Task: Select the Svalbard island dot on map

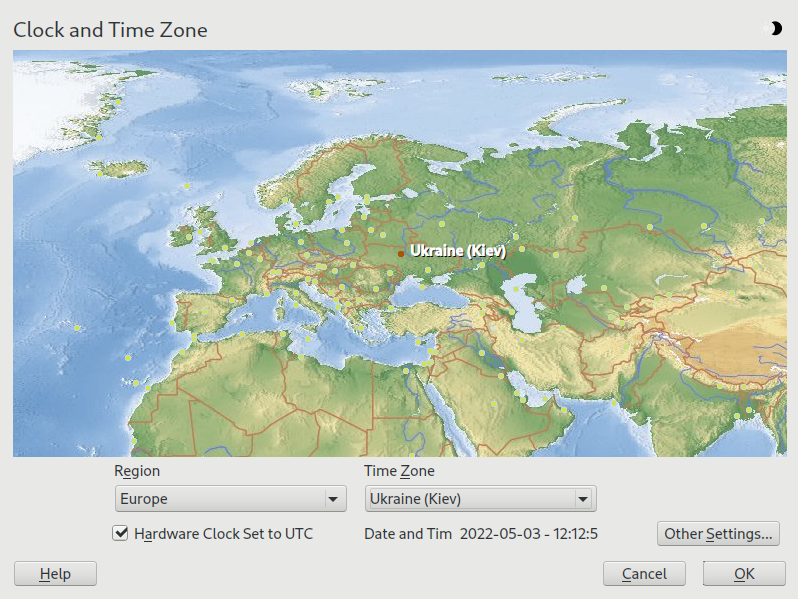Action: pyautogui.click(x=316, y=93)
